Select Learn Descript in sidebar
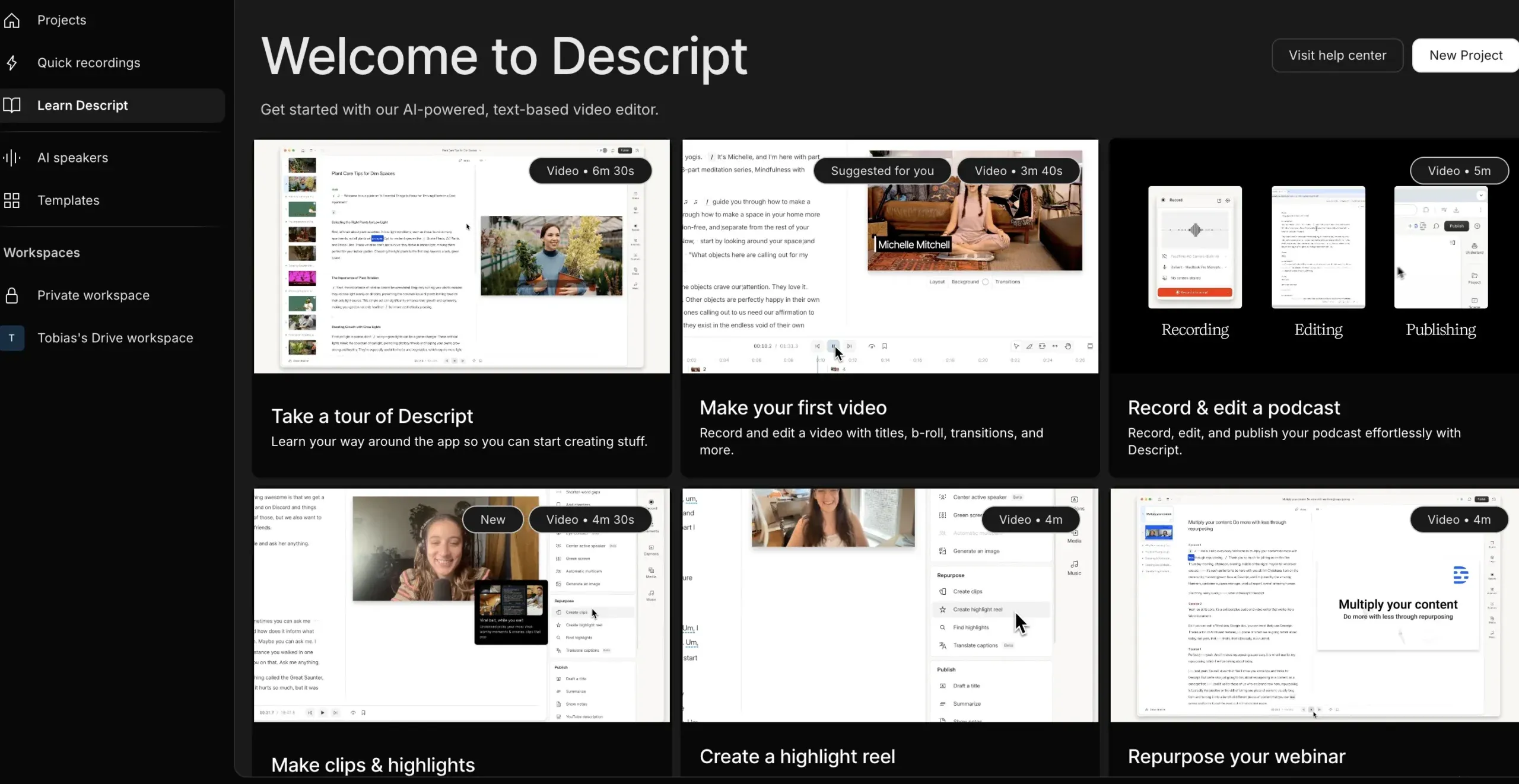Screen dimensions: 1519x784 [x=112, y=106]
